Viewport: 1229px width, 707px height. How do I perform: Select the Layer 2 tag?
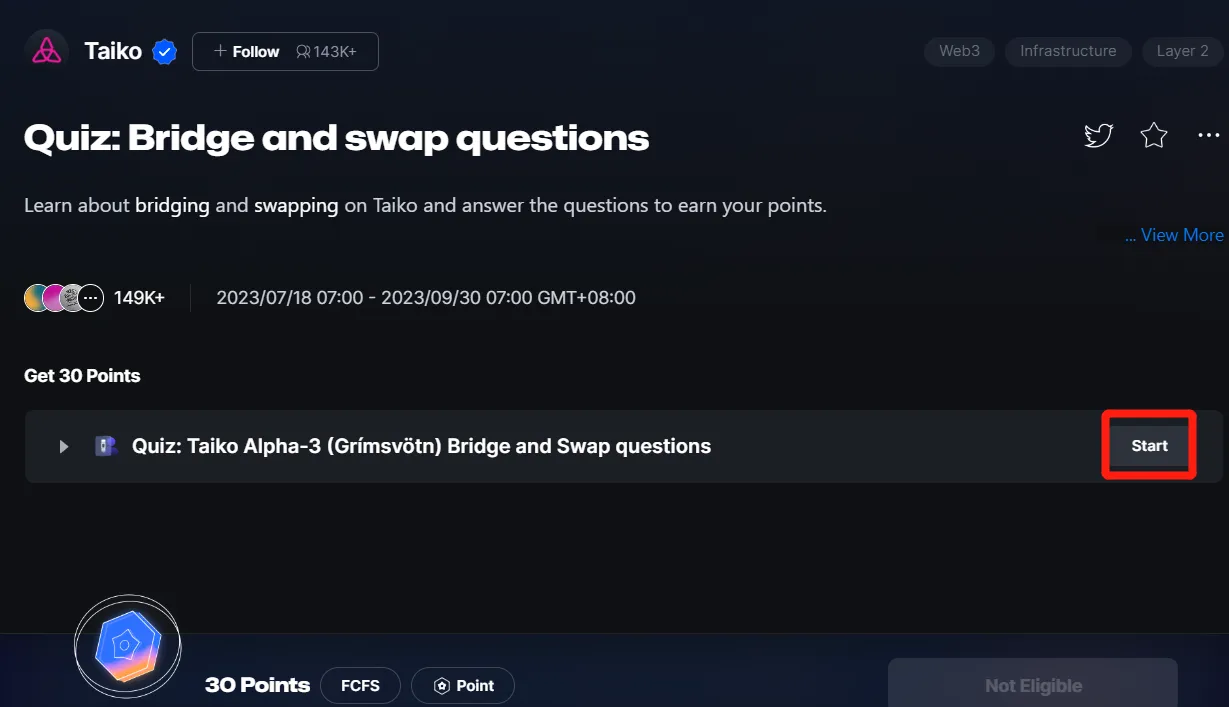[1182, 51]
